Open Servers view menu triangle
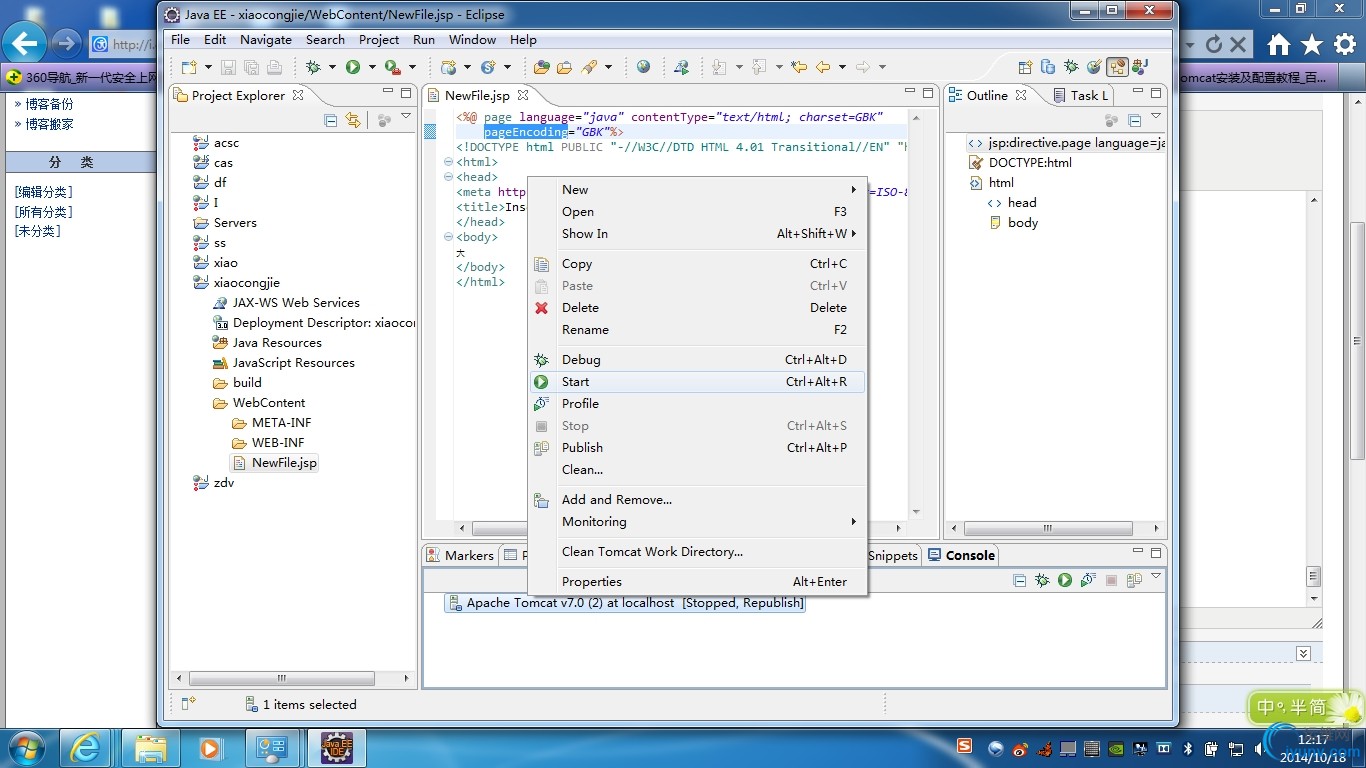The width and height of the screenshot is (1366, 768). click(x=1156, y=578)
